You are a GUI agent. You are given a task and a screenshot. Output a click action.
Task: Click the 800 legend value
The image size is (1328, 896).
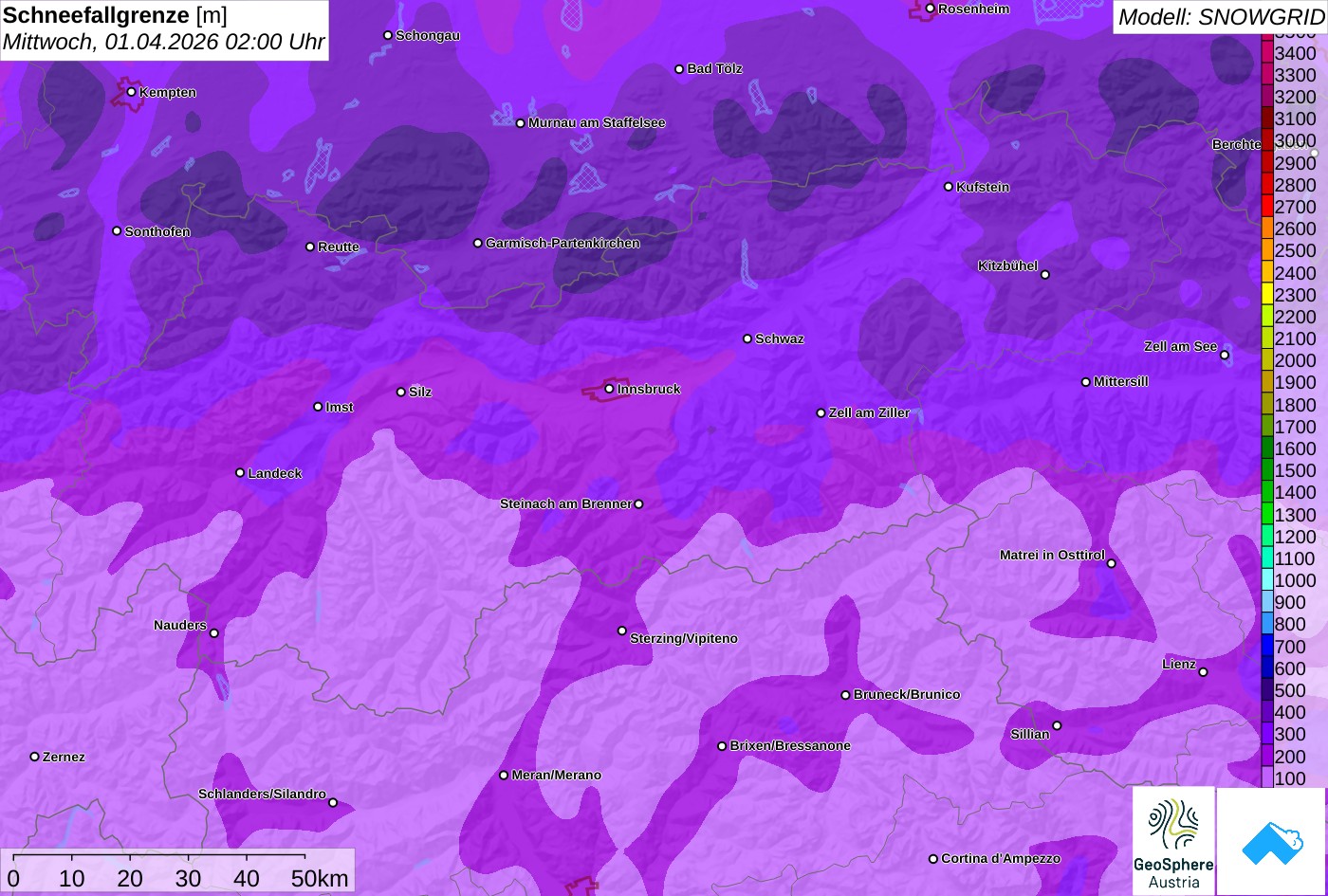[x=1290, y=624]
